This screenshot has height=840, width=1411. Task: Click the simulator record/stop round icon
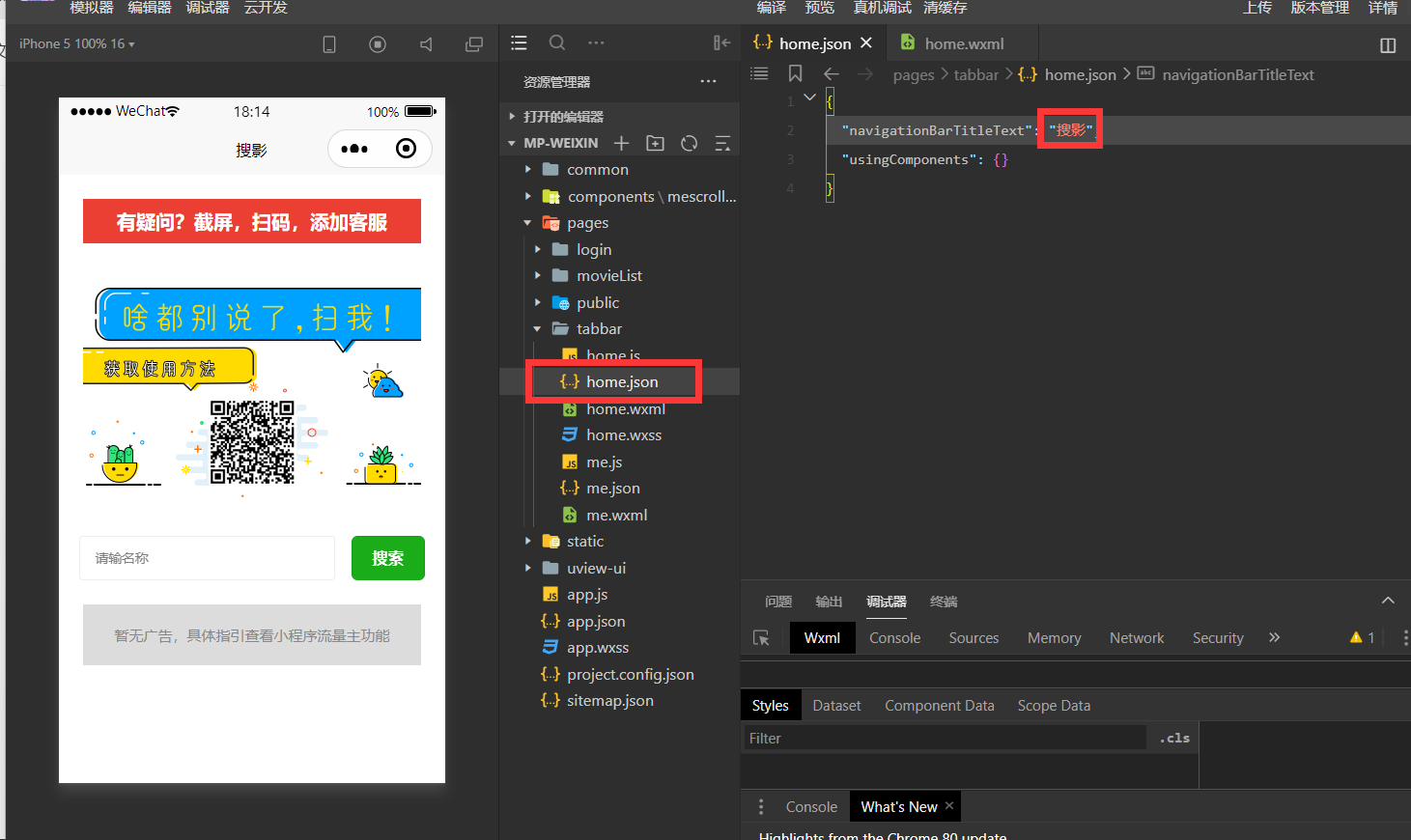pyautogui.click(x=378, y=44)
